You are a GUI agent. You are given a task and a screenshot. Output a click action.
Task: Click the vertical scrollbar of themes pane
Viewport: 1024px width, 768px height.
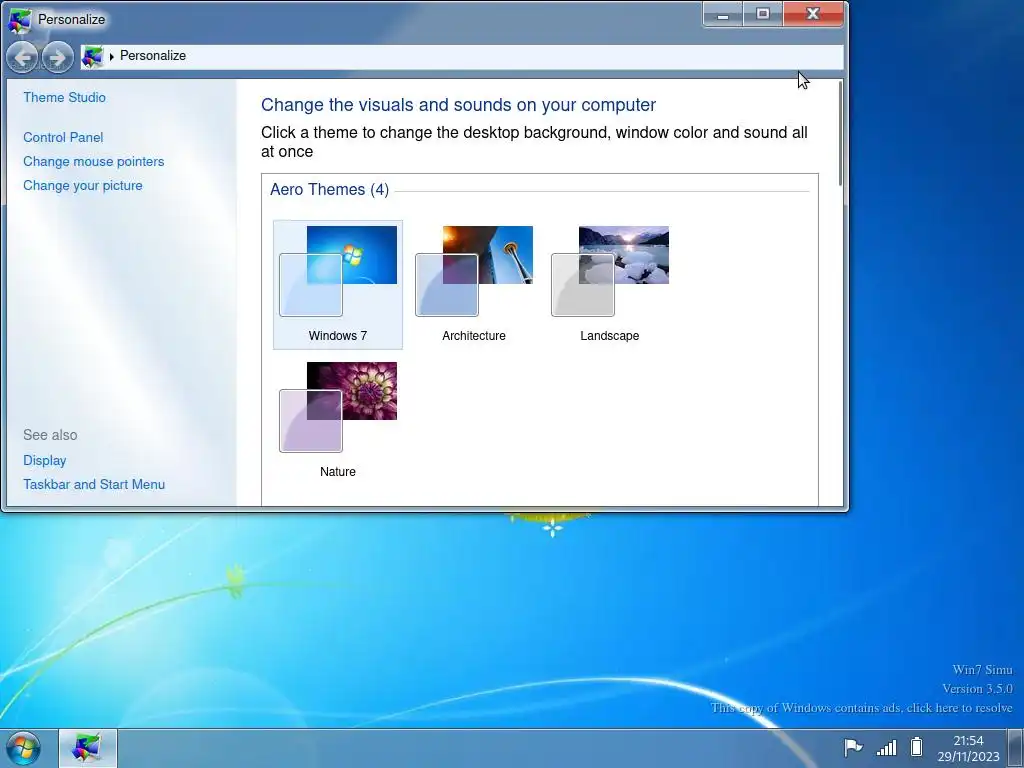[840, 133]
